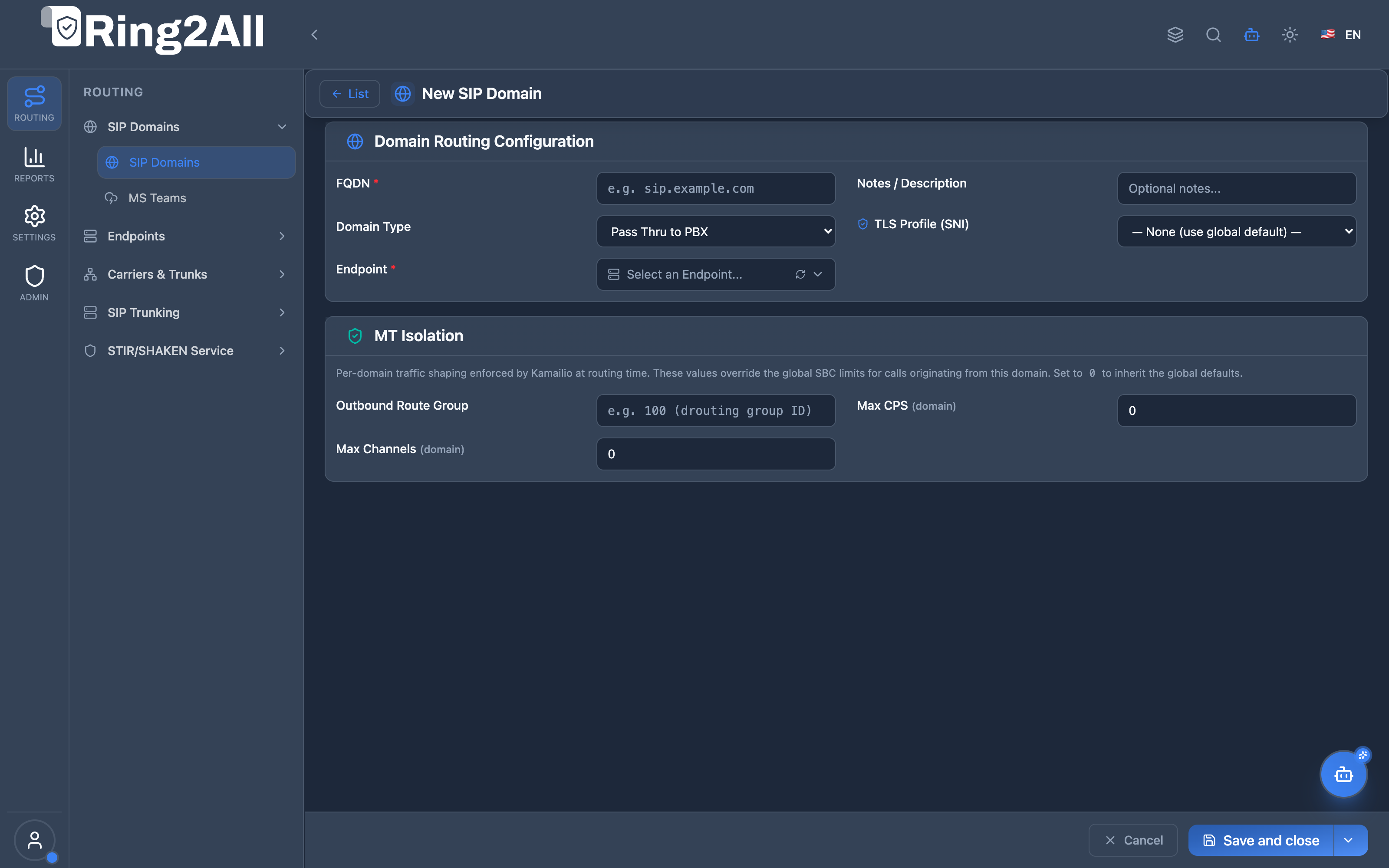Open the floating chatbot button
This screenshot has width=1389, height=868.
(1344, 774)
